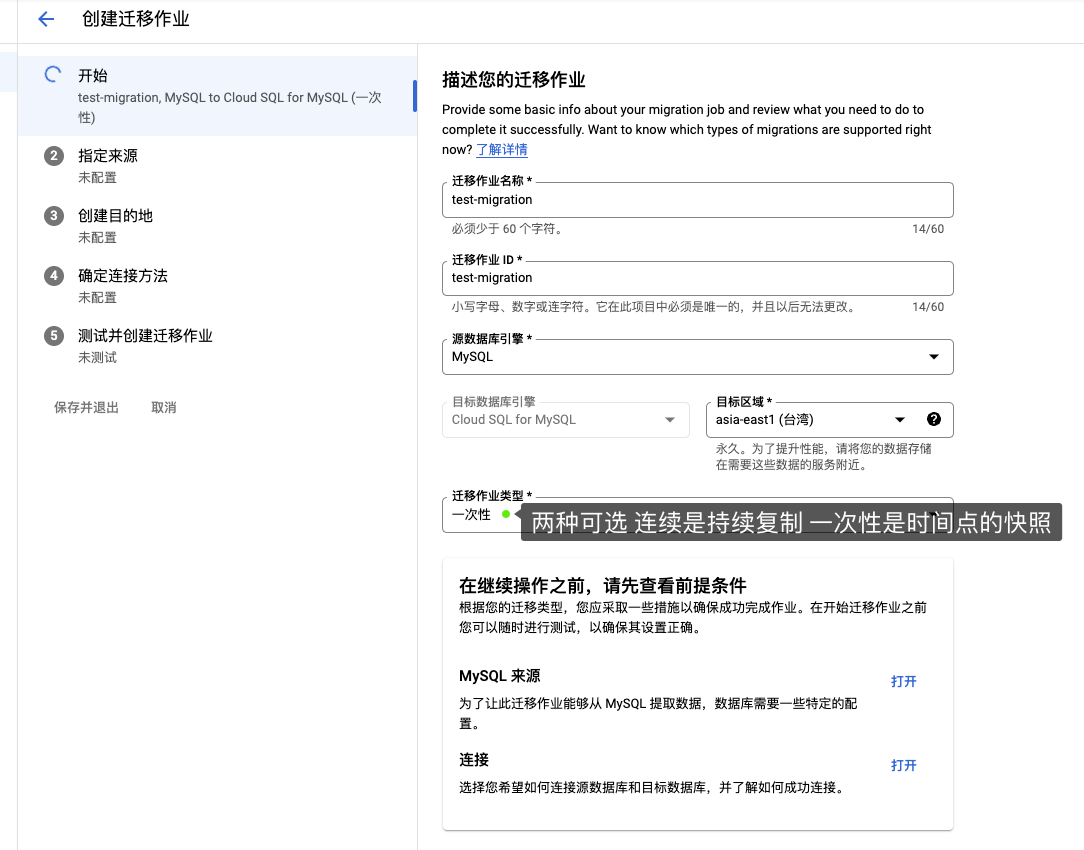The height and width of the screenshot is (850, 1084).
Task: Click the back arrow icon
Action: pyautogui.click(x=46, y=19)
